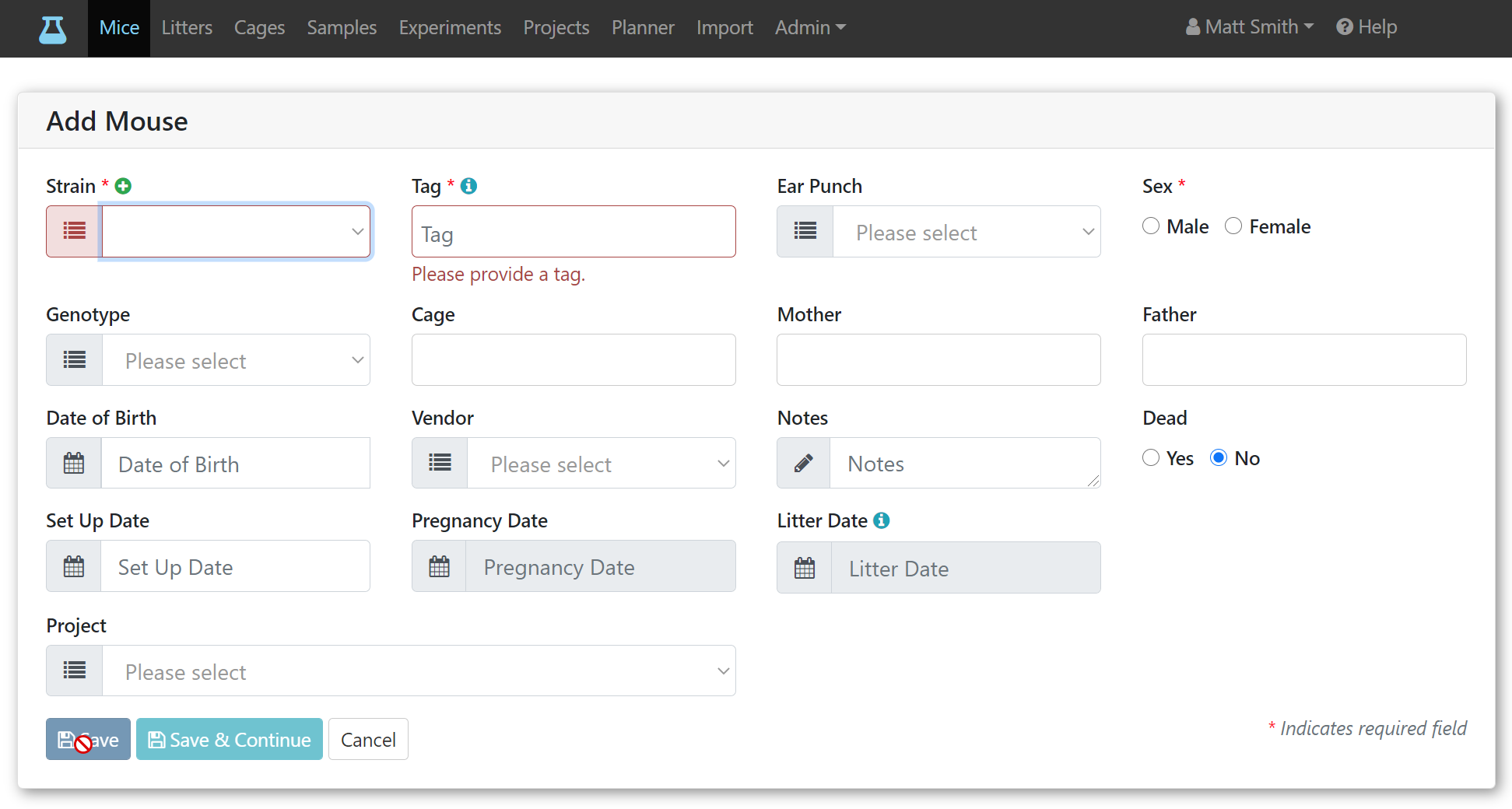This screenshot has height=809, width=1512.
Task: Click the Tag info icon
Action: pos(468,186)
